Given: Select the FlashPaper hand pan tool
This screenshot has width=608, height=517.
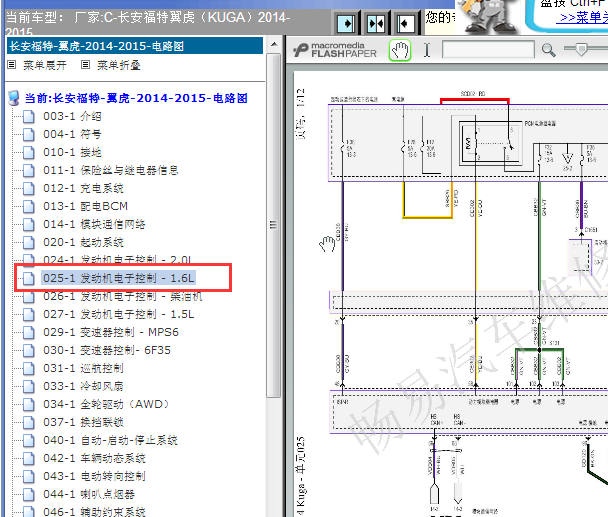Looking at the screenshot, I should [x=400, y=50].
